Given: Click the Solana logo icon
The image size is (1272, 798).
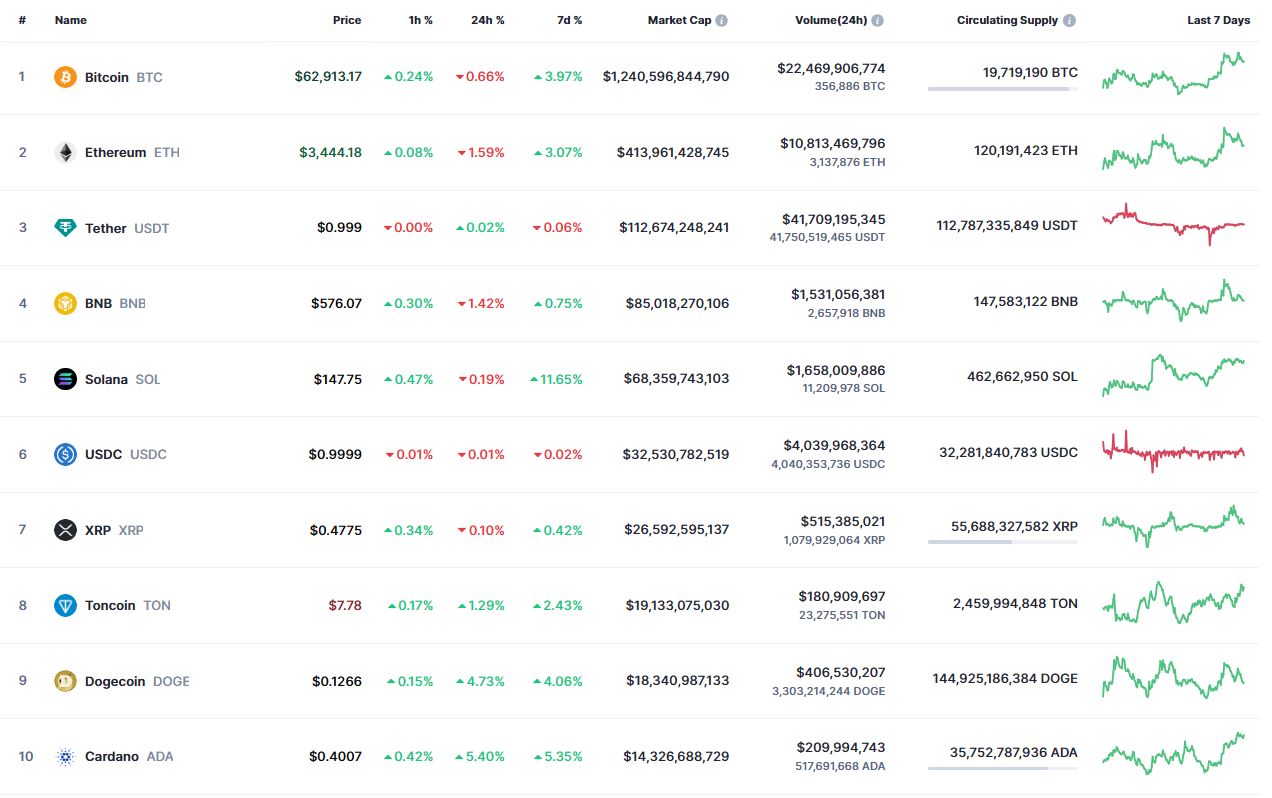Looking at the screenshot, I should (x=65, y=379).
